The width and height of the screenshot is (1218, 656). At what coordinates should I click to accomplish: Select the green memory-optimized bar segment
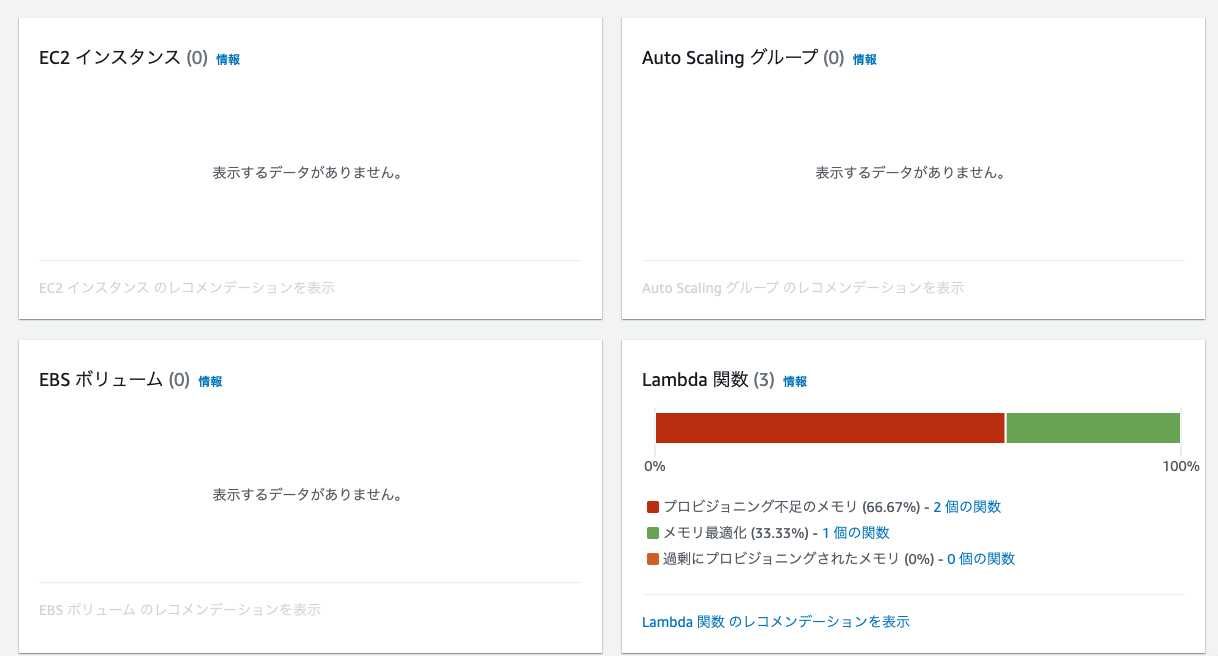pos(1093,427)
